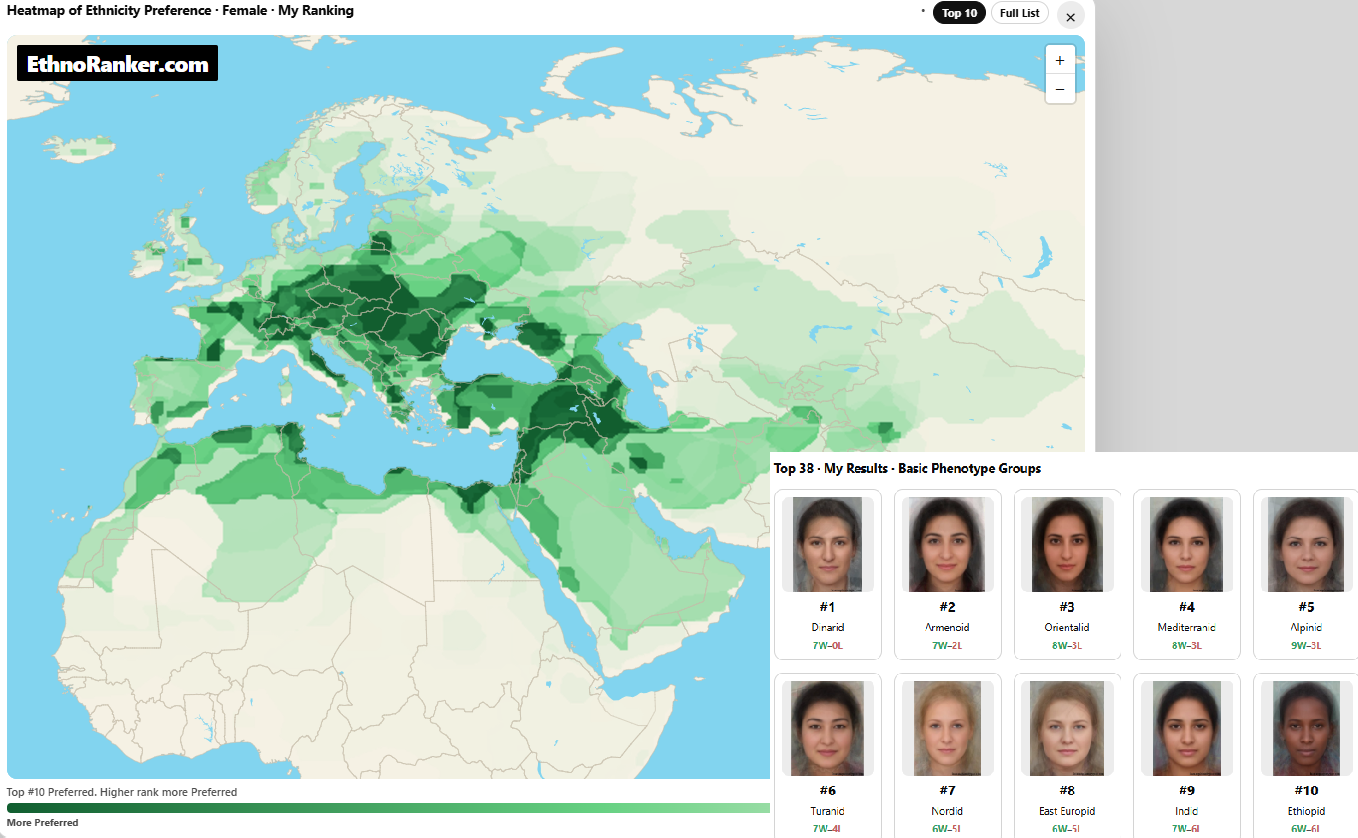
Task: Click the #4 rank number
Action: pyautogui.click(x=1187, y=607)
